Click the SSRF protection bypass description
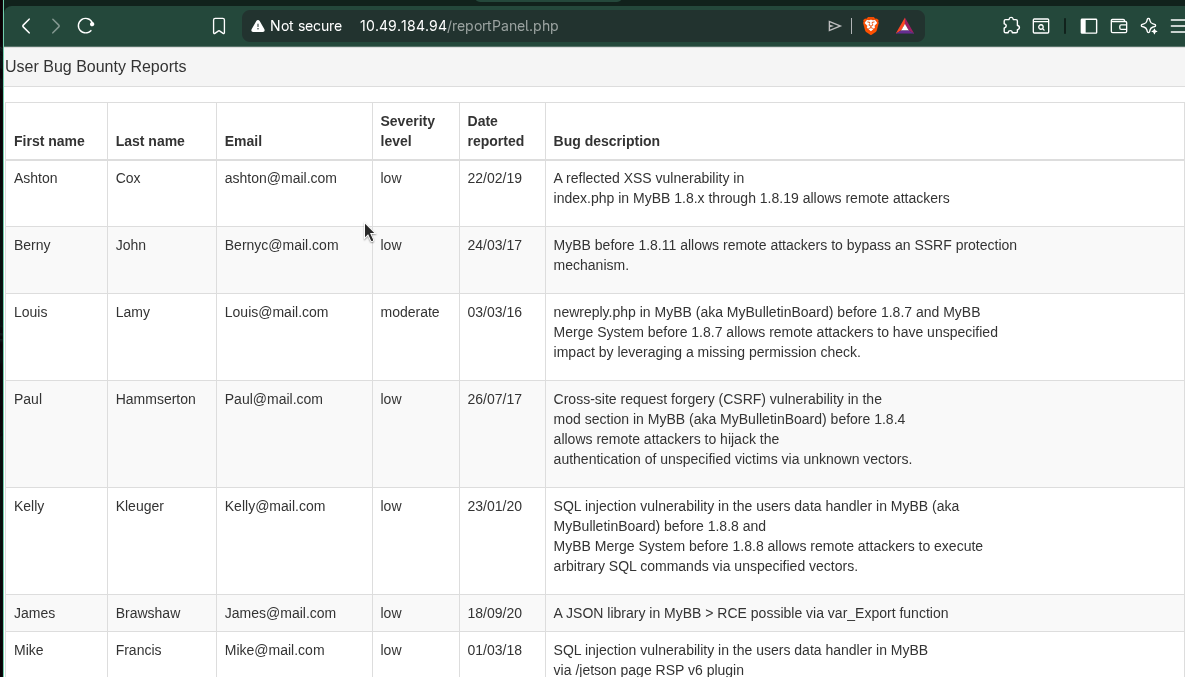Screen dimensions: 1185x677 (784, 255)
